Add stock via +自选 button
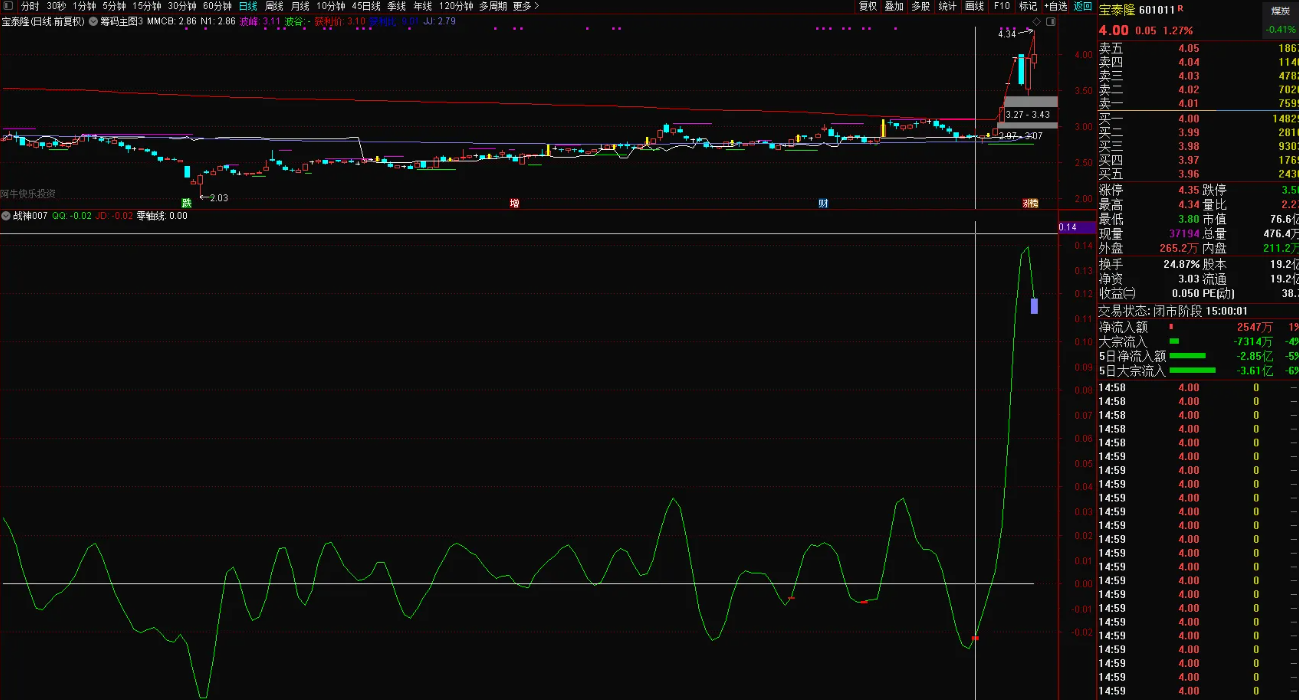This screenshot has width=1299, height=700. pyautogui.click(x=1056, y=6)
